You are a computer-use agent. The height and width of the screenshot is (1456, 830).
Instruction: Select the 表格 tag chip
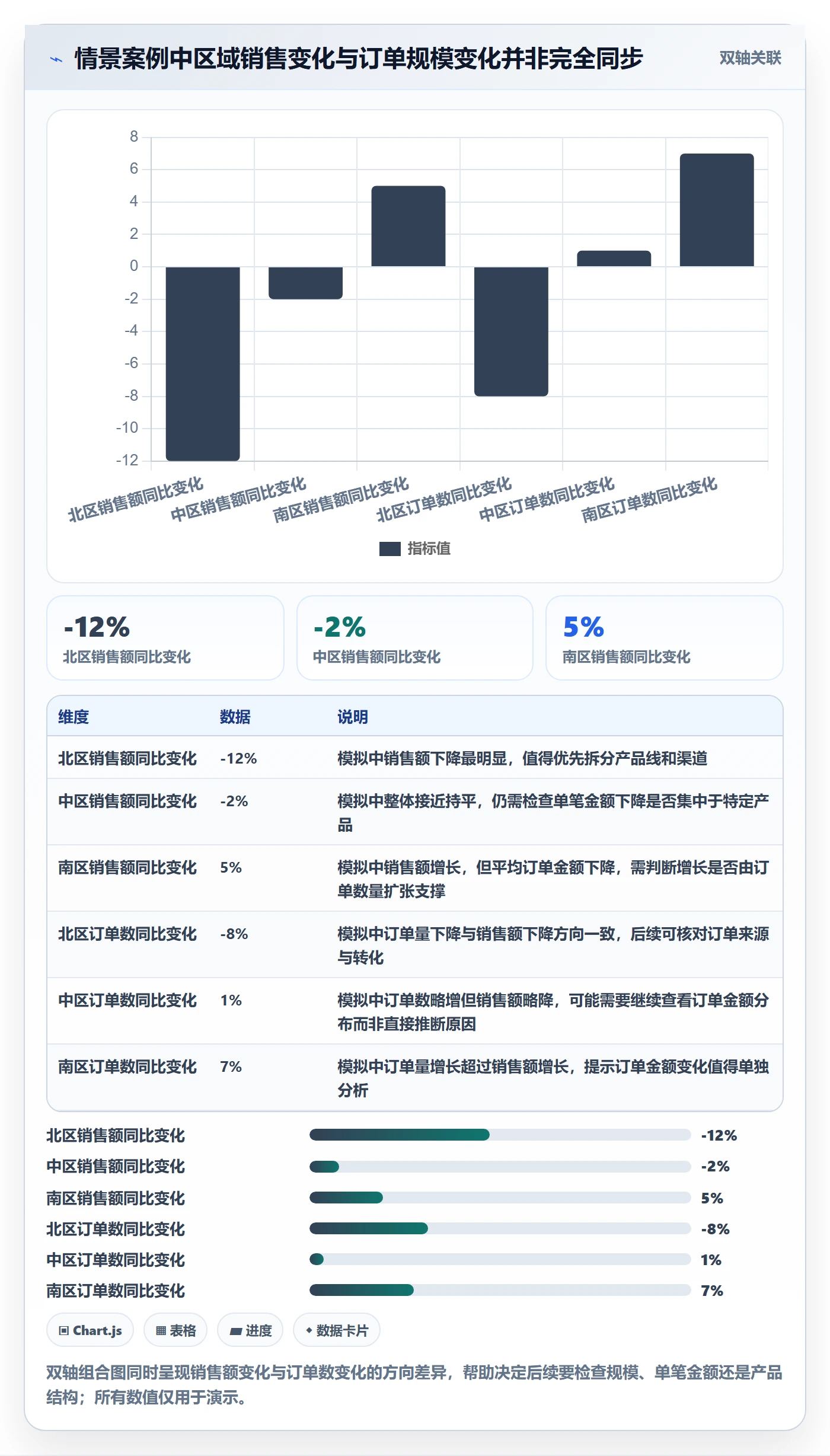(x=175, y=1330)
